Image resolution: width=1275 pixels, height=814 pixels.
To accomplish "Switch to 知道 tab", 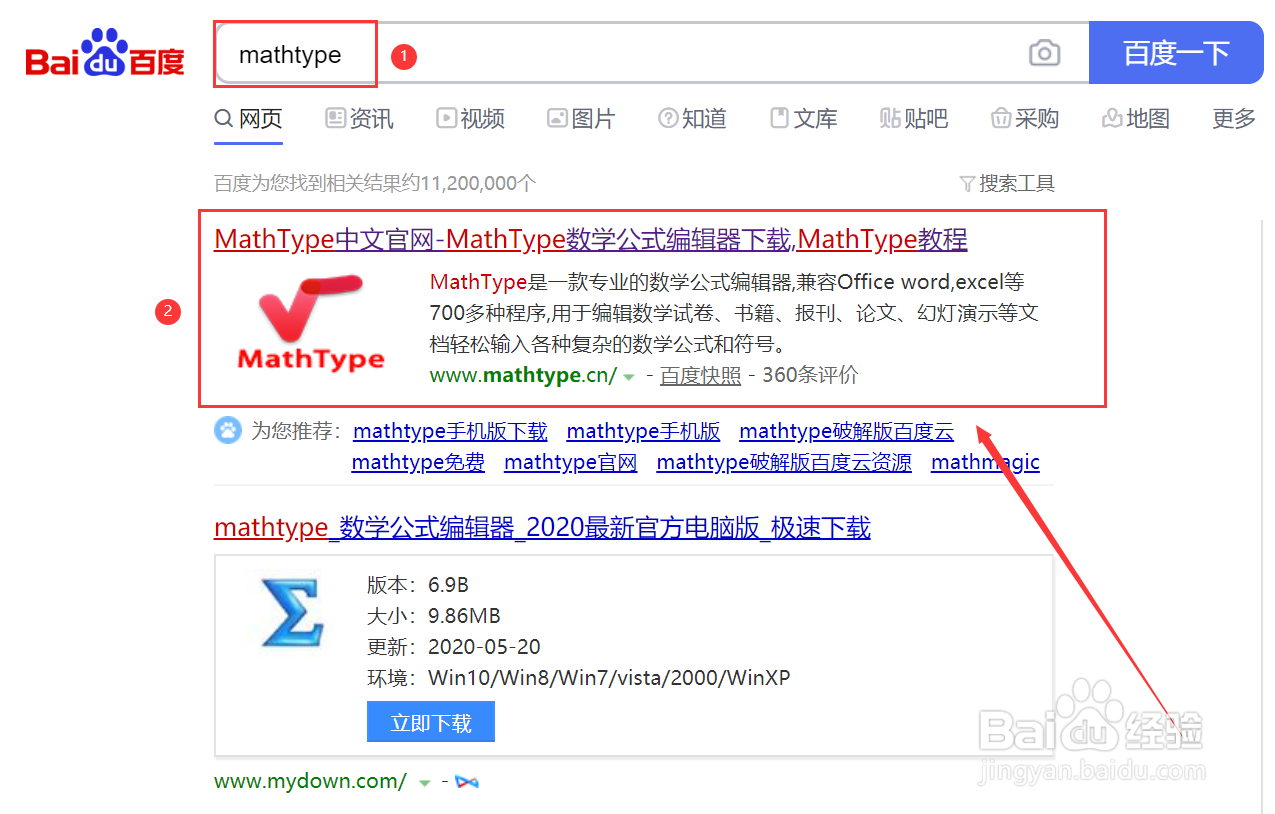I will pyautogui.click(x=692, y=119).
